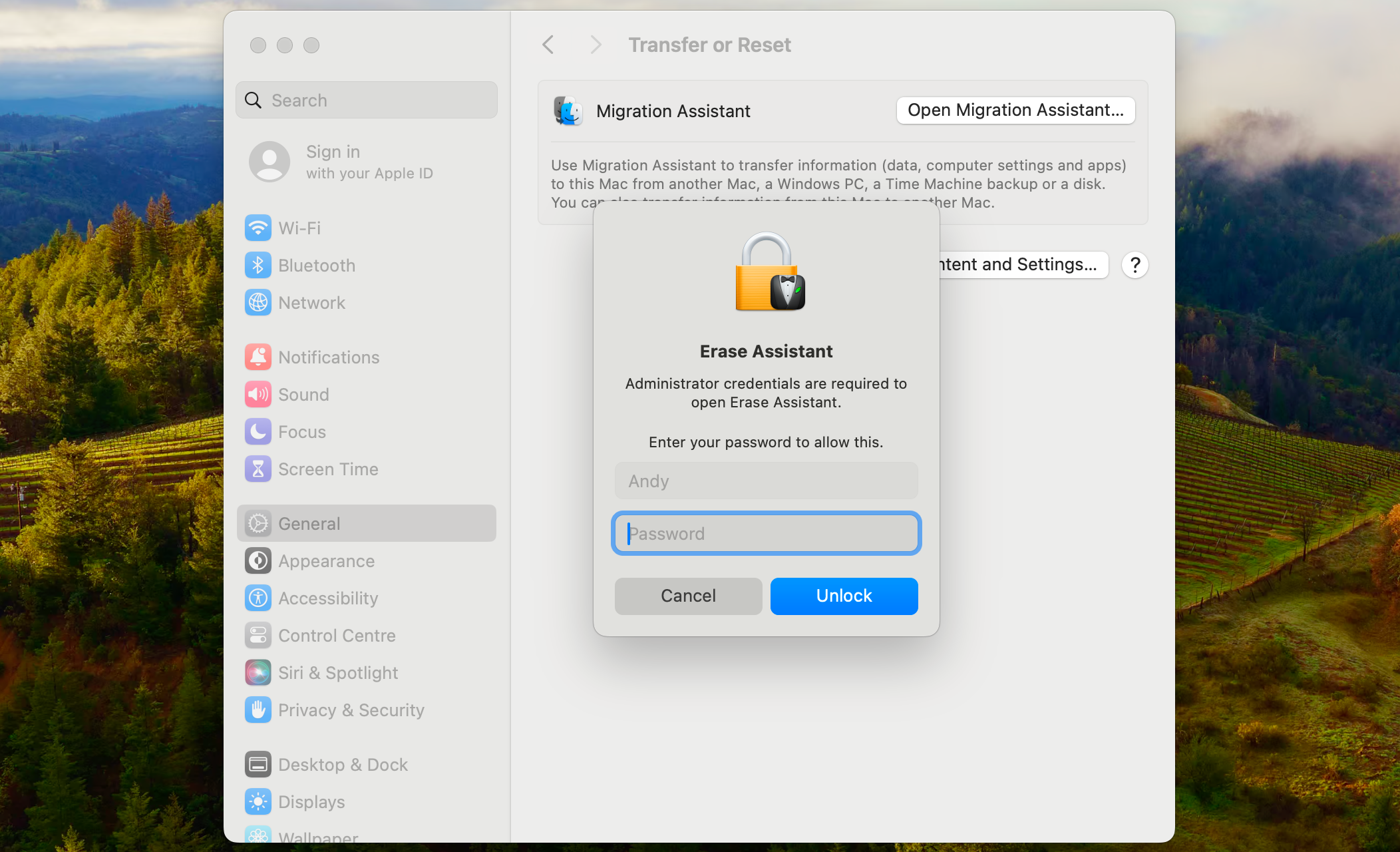Click the Notifications bell icon
Image resolution: width=1400 pixels, height=852 pixels.
coord(258,357)
